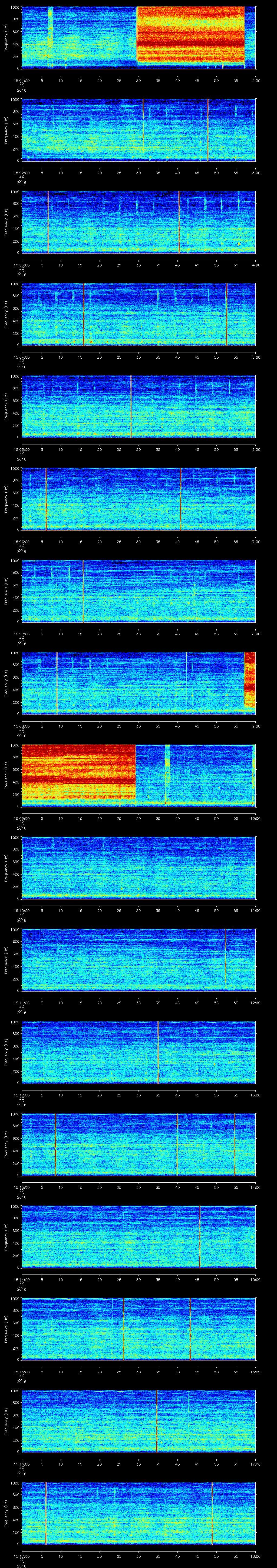Select the red line near 16 s in the 15:07:00 spectrogram
This screenshot has height=1568, width=277.
[x=83, y=590]
